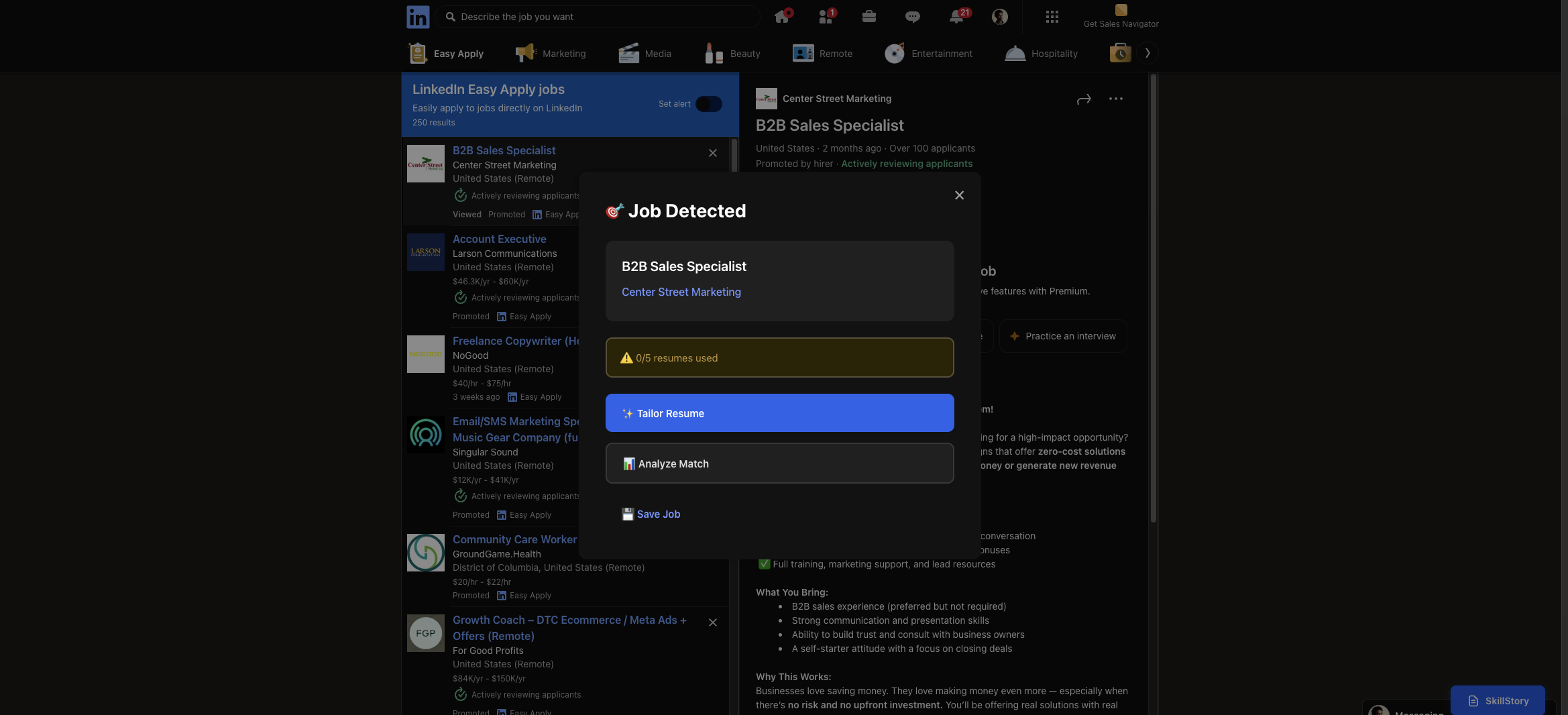Click the job detail pane scrollbar
The image size is (1568, 715).
click(x=1154, y=298)
